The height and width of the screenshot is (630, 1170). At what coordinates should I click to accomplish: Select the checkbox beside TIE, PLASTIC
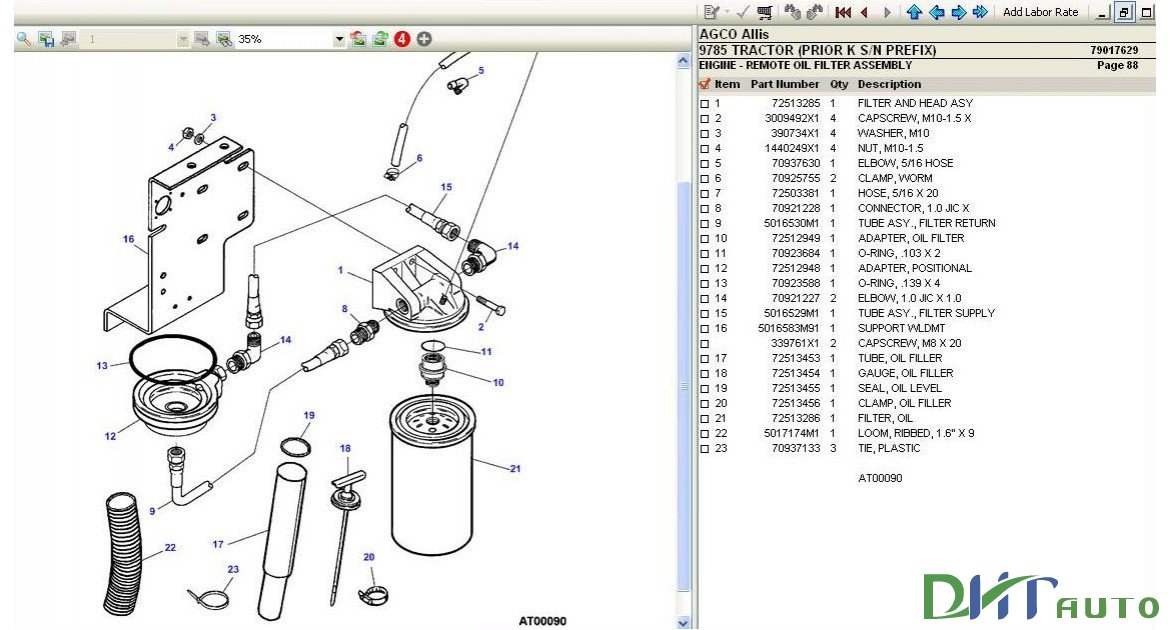(x=705, y=448)
